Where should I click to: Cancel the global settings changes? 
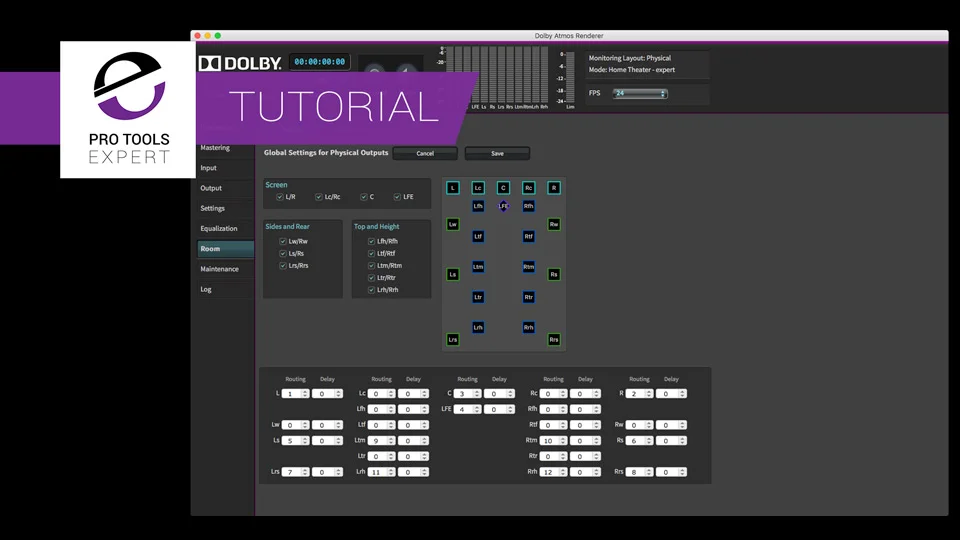425,153
